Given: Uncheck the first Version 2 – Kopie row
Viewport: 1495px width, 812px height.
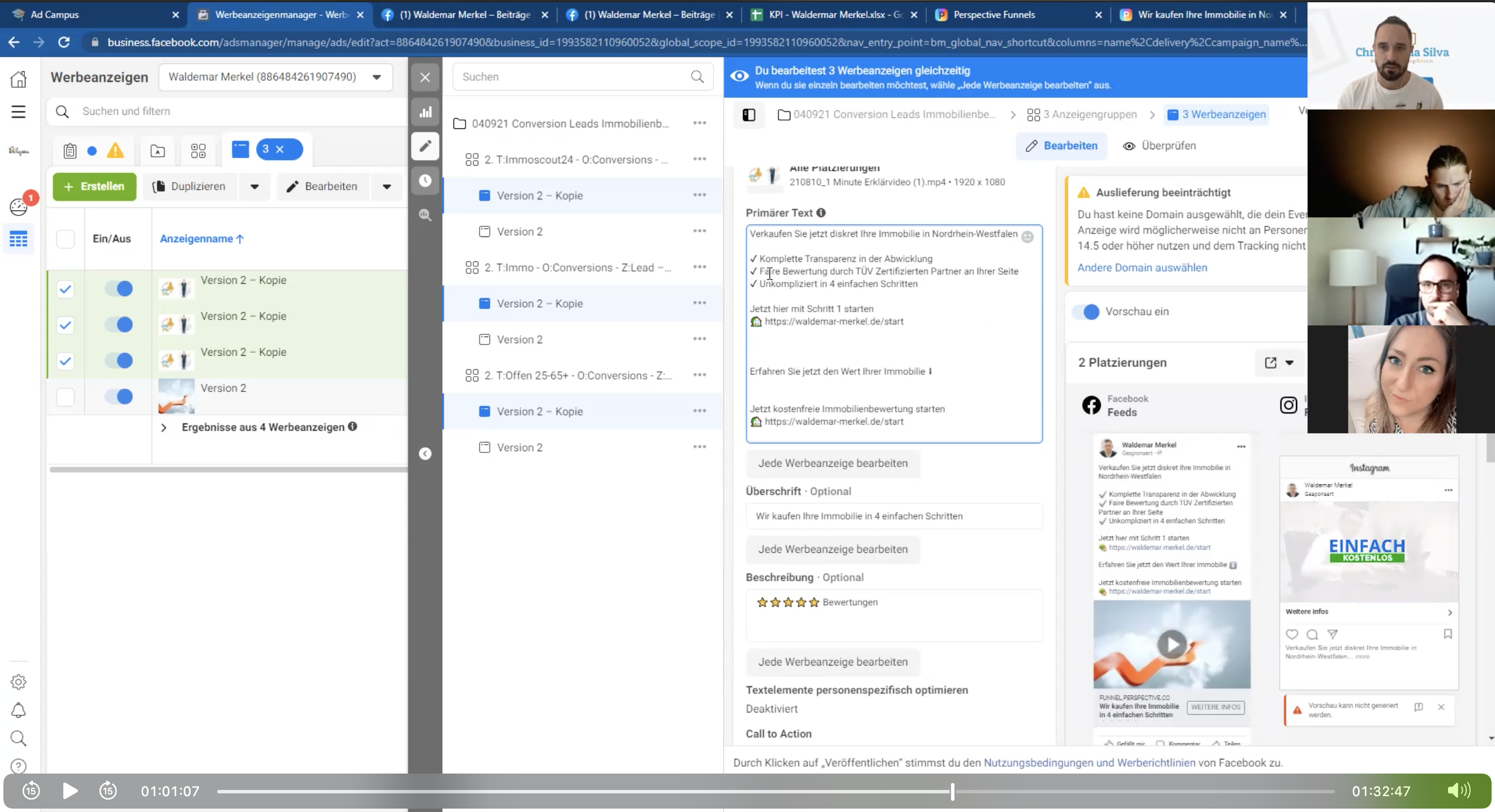Looking at the screenshot, I should [66, 288].
